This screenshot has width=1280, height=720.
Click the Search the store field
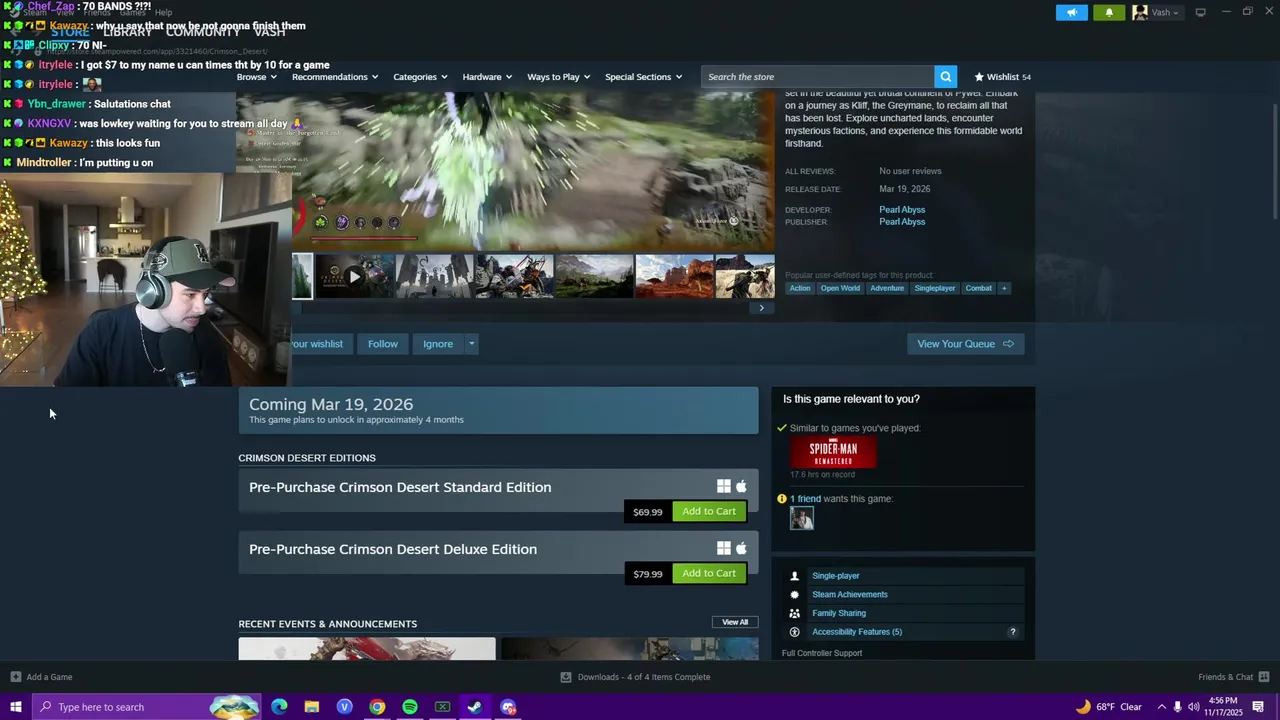pos(818,77)
